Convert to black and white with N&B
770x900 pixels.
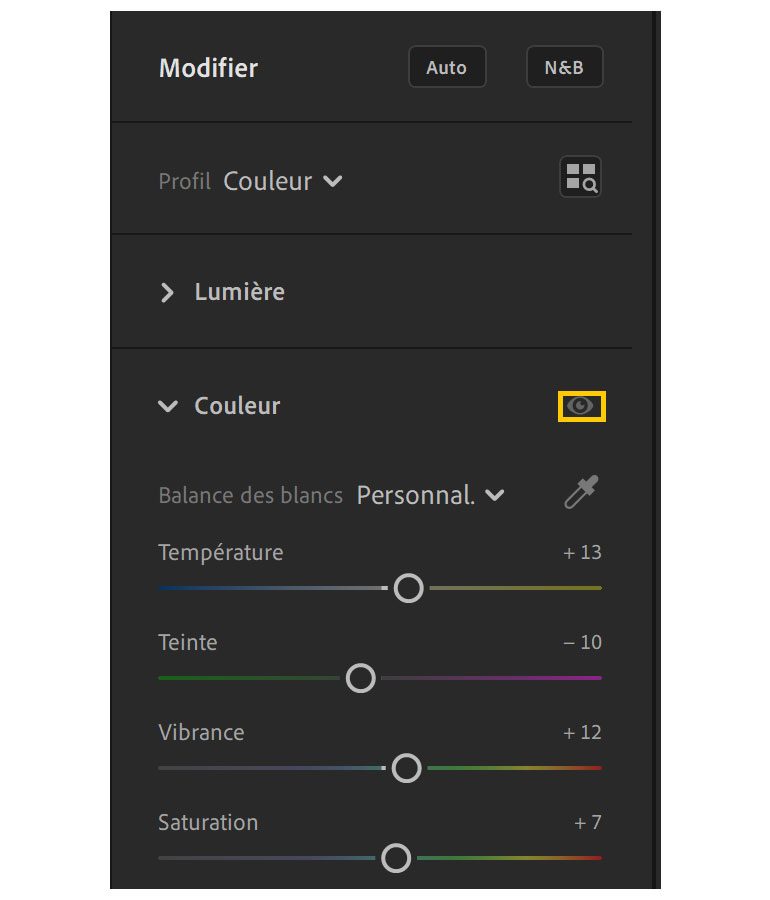tap(564, 68)
